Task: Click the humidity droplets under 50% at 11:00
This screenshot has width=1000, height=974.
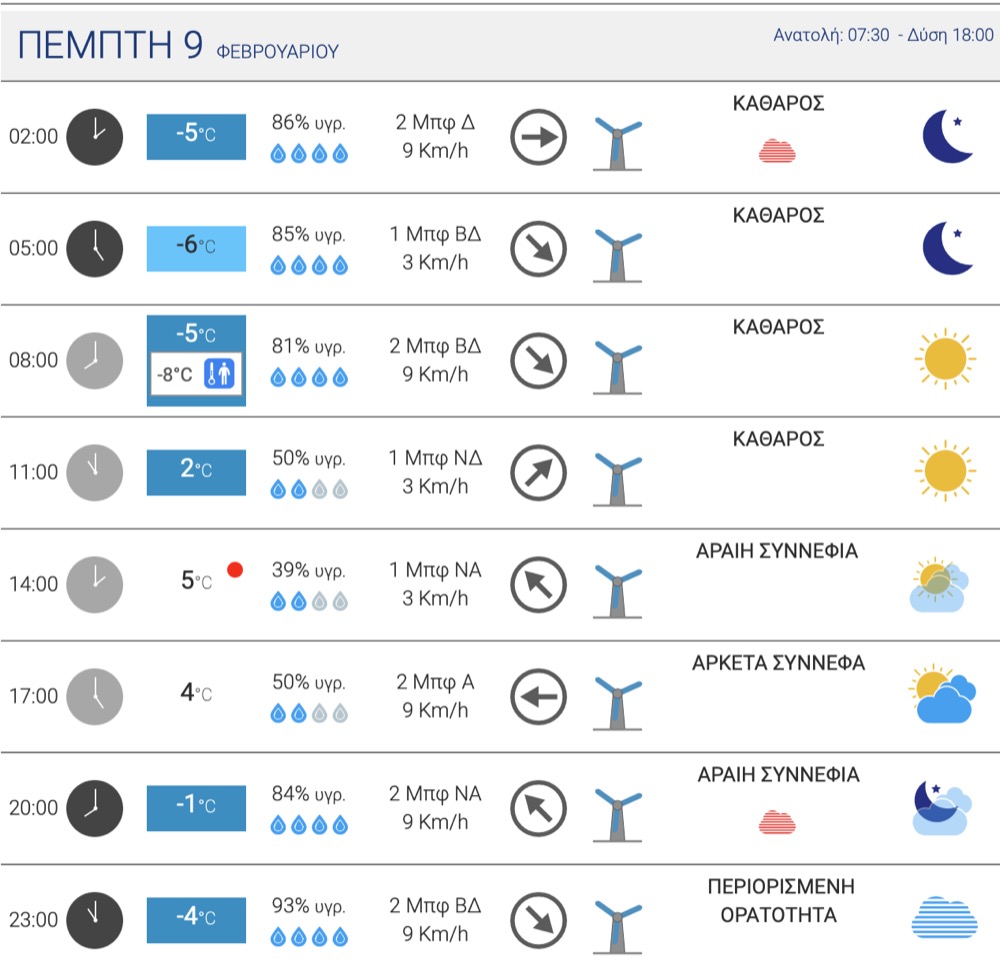Action: (x=309, y=490)
